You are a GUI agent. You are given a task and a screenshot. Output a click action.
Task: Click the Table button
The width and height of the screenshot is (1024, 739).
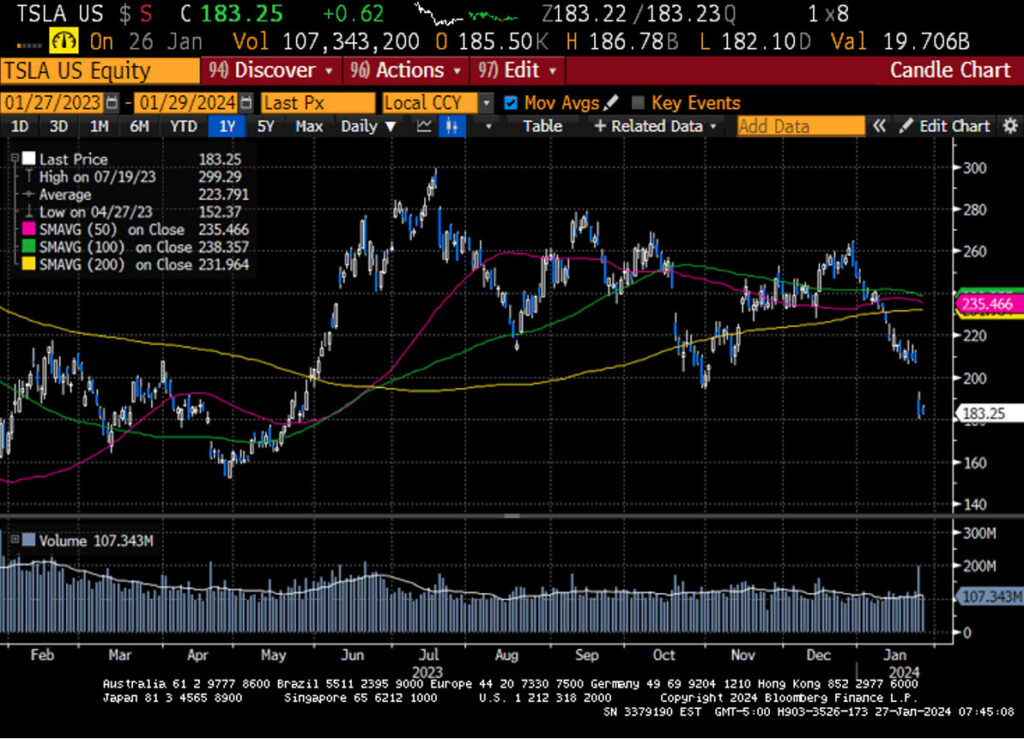(542, 126)
